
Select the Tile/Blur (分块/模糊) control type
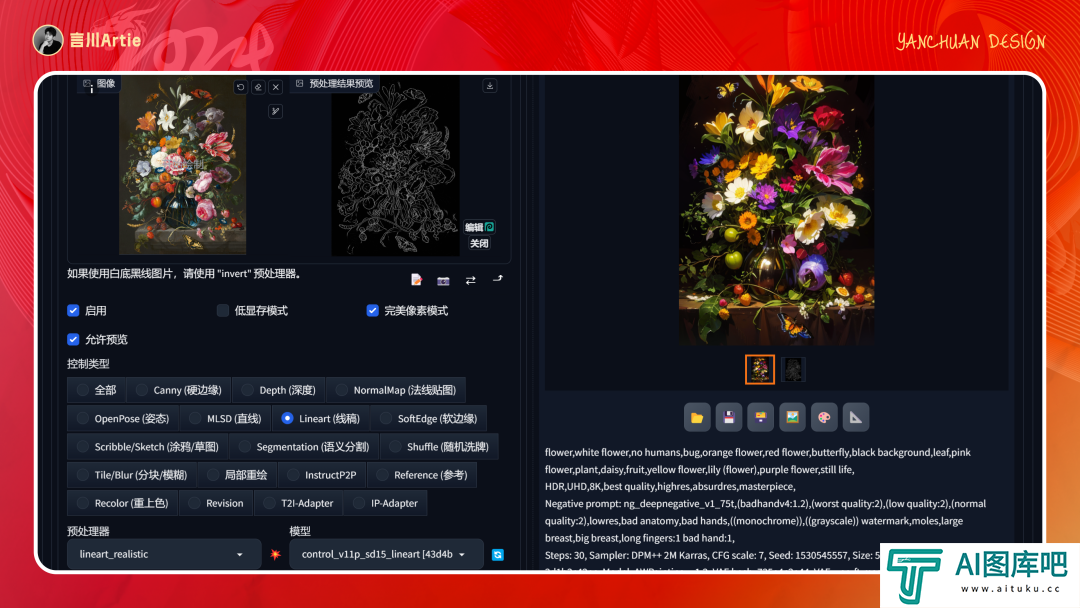pyautogui.click(x=132, y=475)
